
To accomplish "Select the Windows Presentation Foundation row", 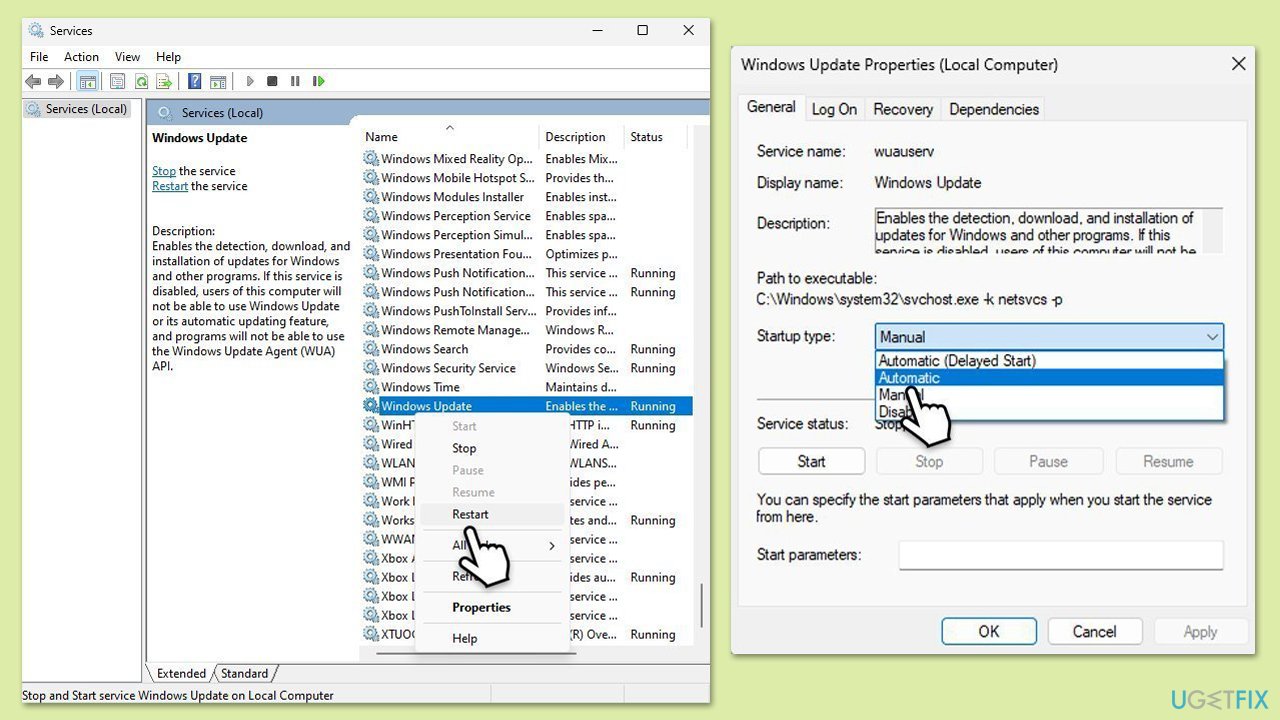I will click(x=527, y=254).
